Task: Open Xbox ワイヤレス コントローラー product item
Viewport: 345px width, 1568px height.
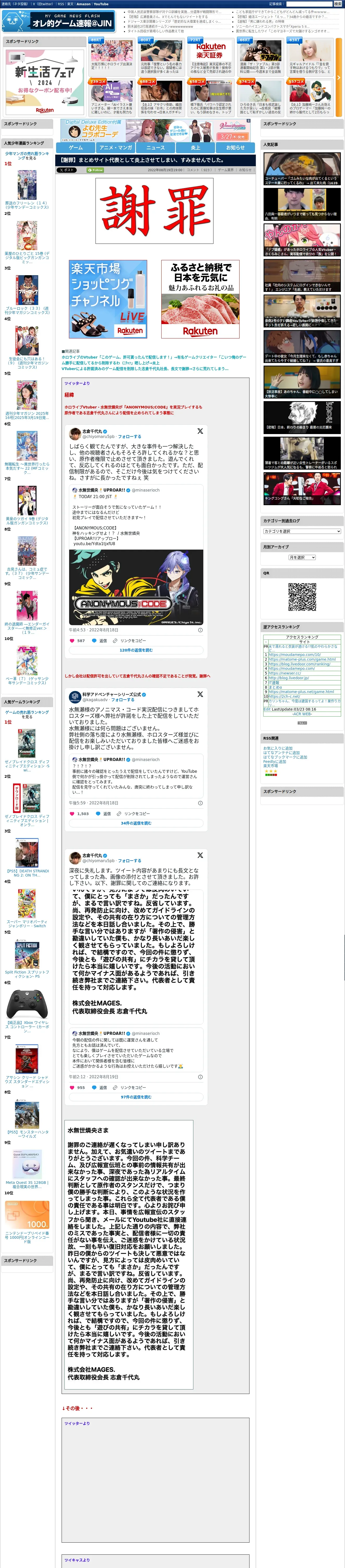Action: click(x=27, y=1012)
